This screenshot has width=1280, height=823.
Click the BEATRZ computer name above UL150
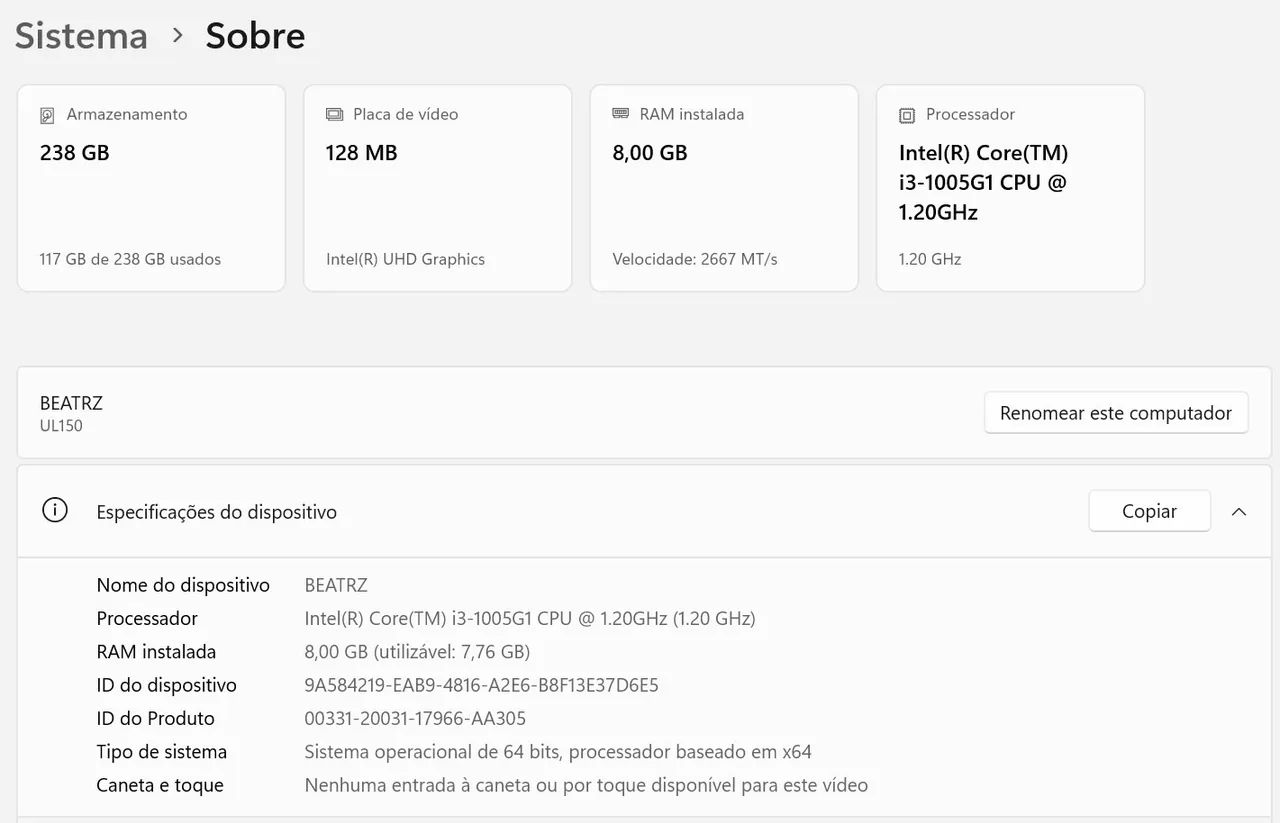click(71, 403)
